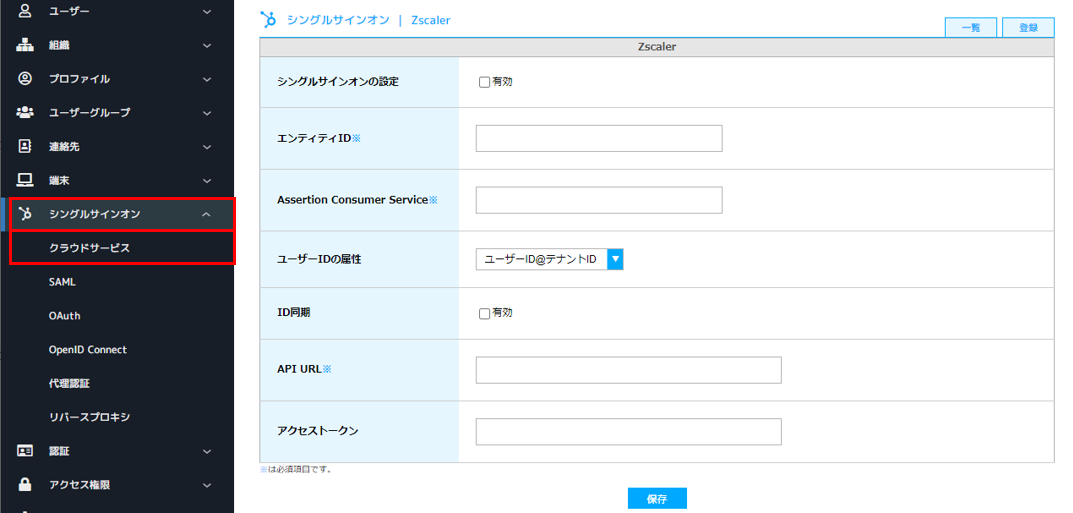The width and height of the screenshot is (1073, 513).
Task: Click the ユーザーグループ menu label
Action: 89,112
